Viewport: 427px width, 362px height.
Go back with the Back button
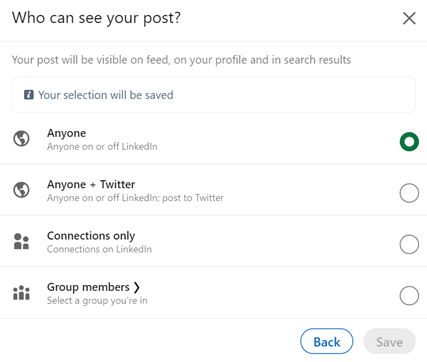[x=327, y=342]
